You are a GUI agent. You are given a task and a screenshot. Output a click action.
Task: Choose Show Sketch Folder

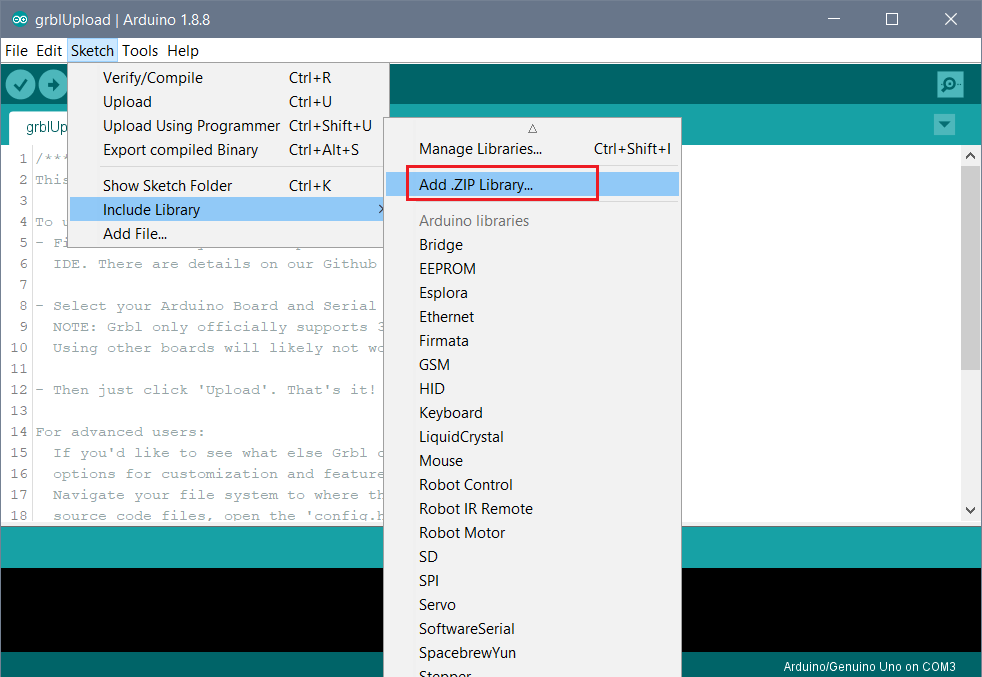click(226, 185)
